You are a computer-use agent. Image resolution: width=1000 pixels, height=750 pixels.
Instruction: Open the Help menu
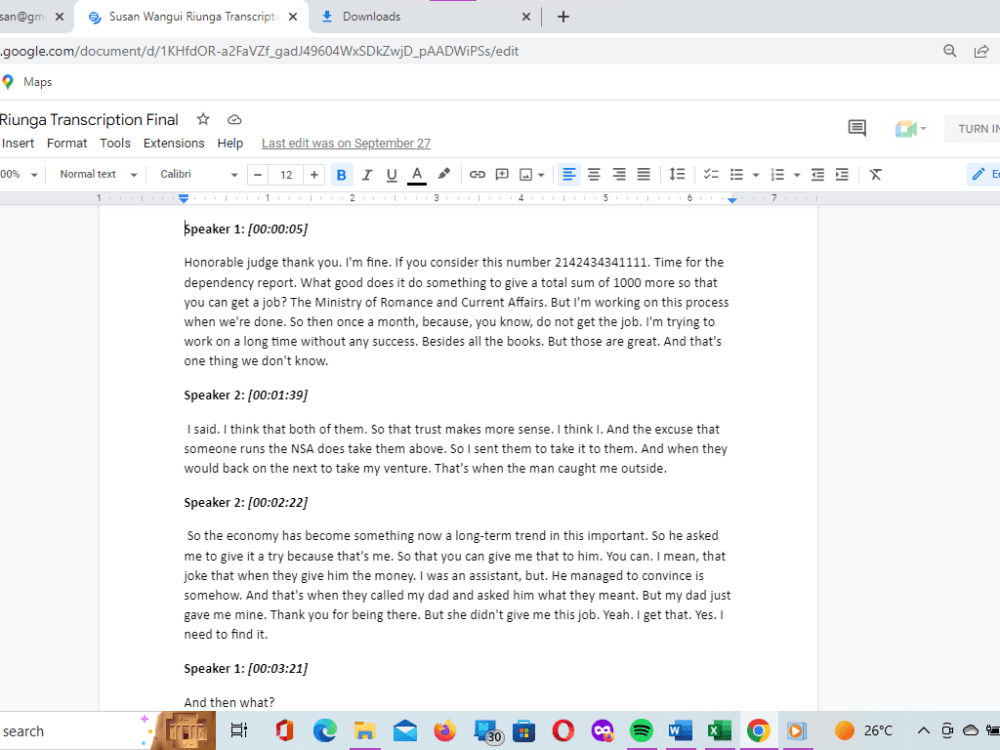tap(230, 143)
